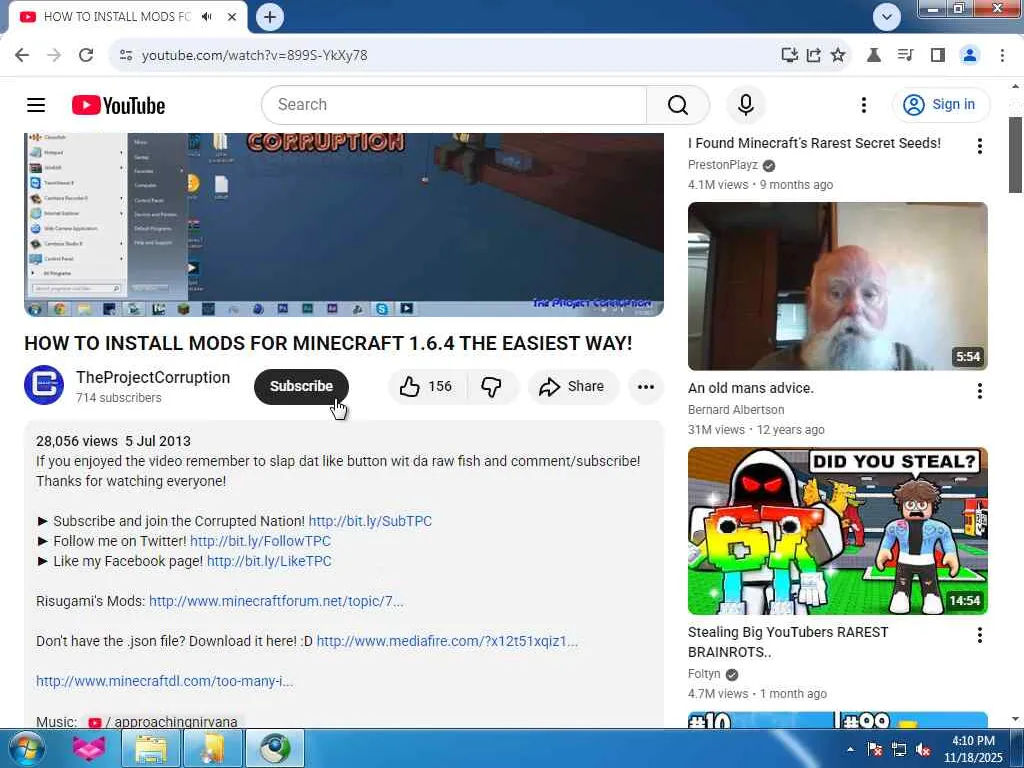Open the Action Center flag tray icon
The height and width of the screenshot is (768, 1024).
click(x=874, y=750)
